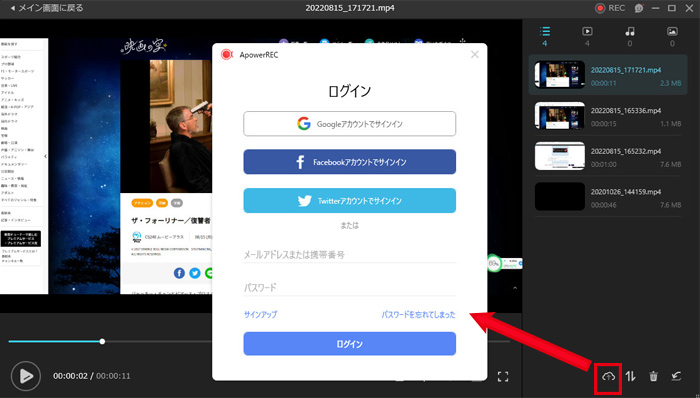This screenshot has width=700, height=398.
Task: Focus the パスワード input field
Action: pyautogui.click(x=350, y=287)
